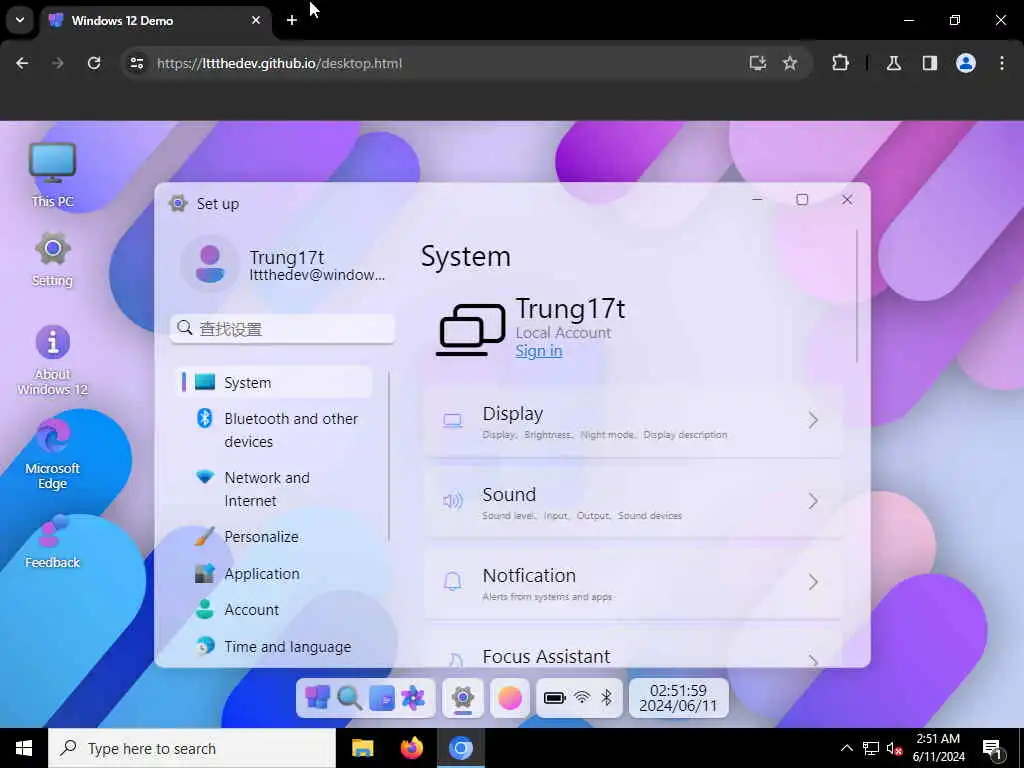Click the Bluetooth icon in the dock

coord(607,698)
